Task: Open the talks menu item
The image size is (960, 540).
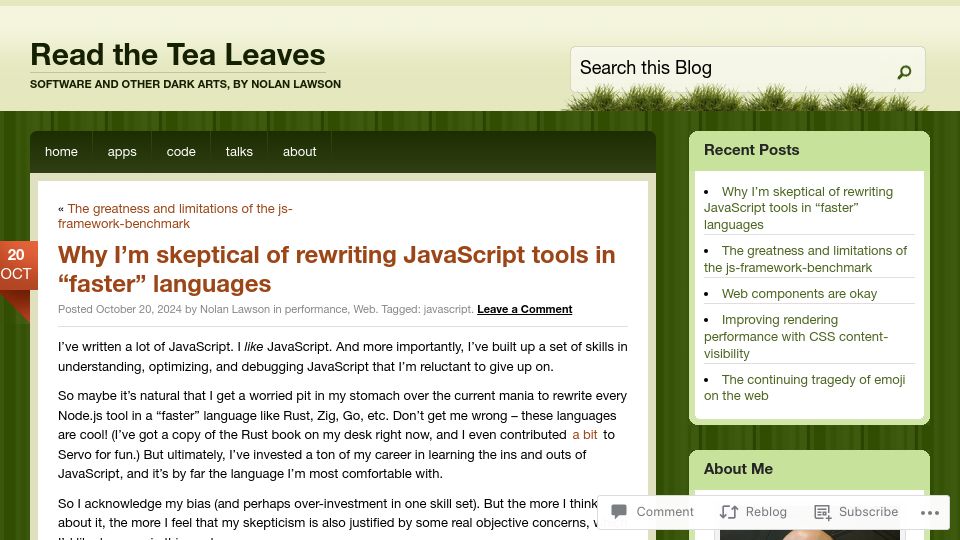Action: 239,152
